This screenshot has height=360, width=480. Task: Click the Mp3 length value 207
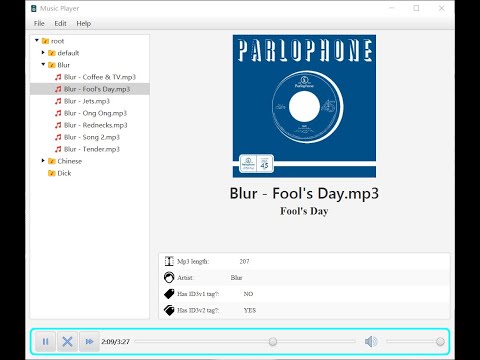[x=244, y=261]
